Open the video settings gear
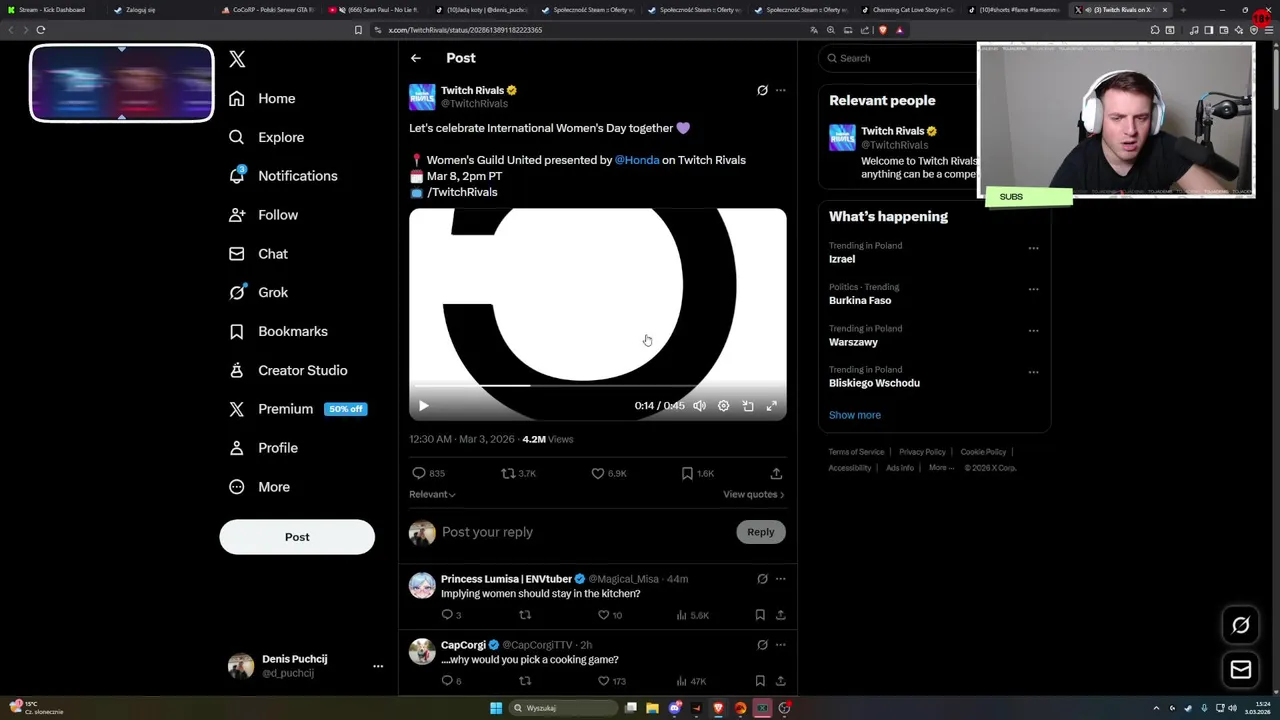The width and height of the screenshot is (1280, 720). (723, 406)
